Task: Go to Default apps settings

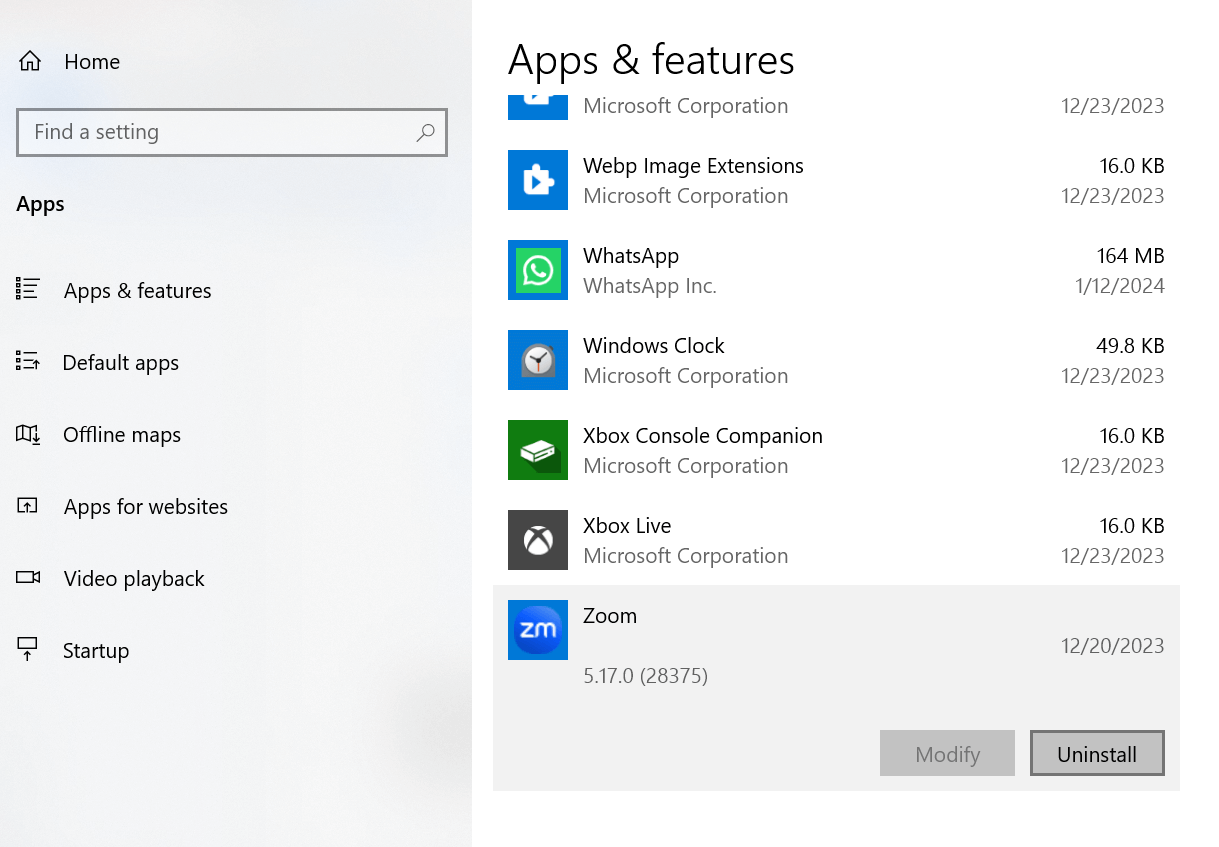Action: pos(120,363)
